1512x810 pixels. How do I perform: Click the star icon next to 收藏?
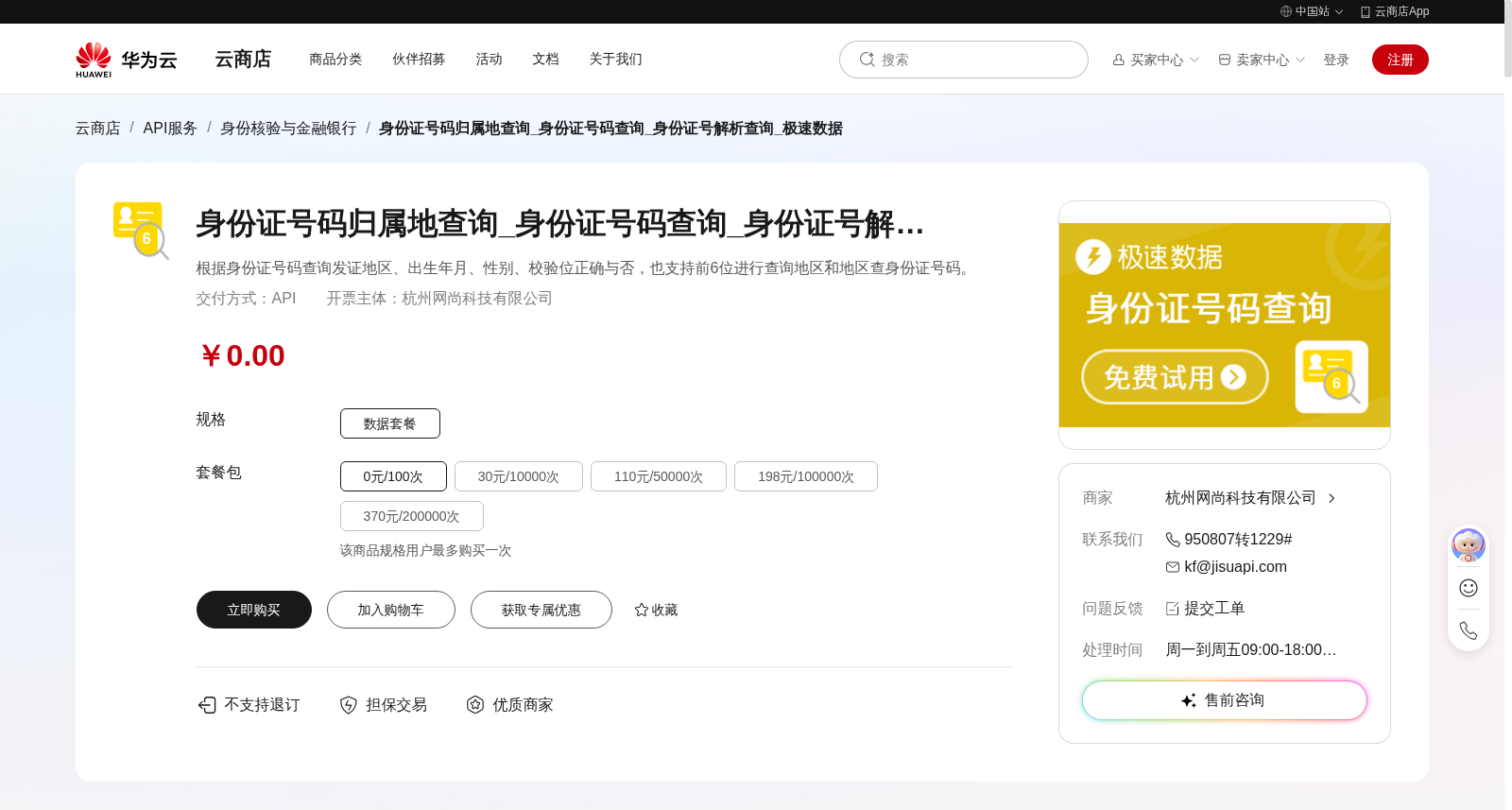[642, 610]
